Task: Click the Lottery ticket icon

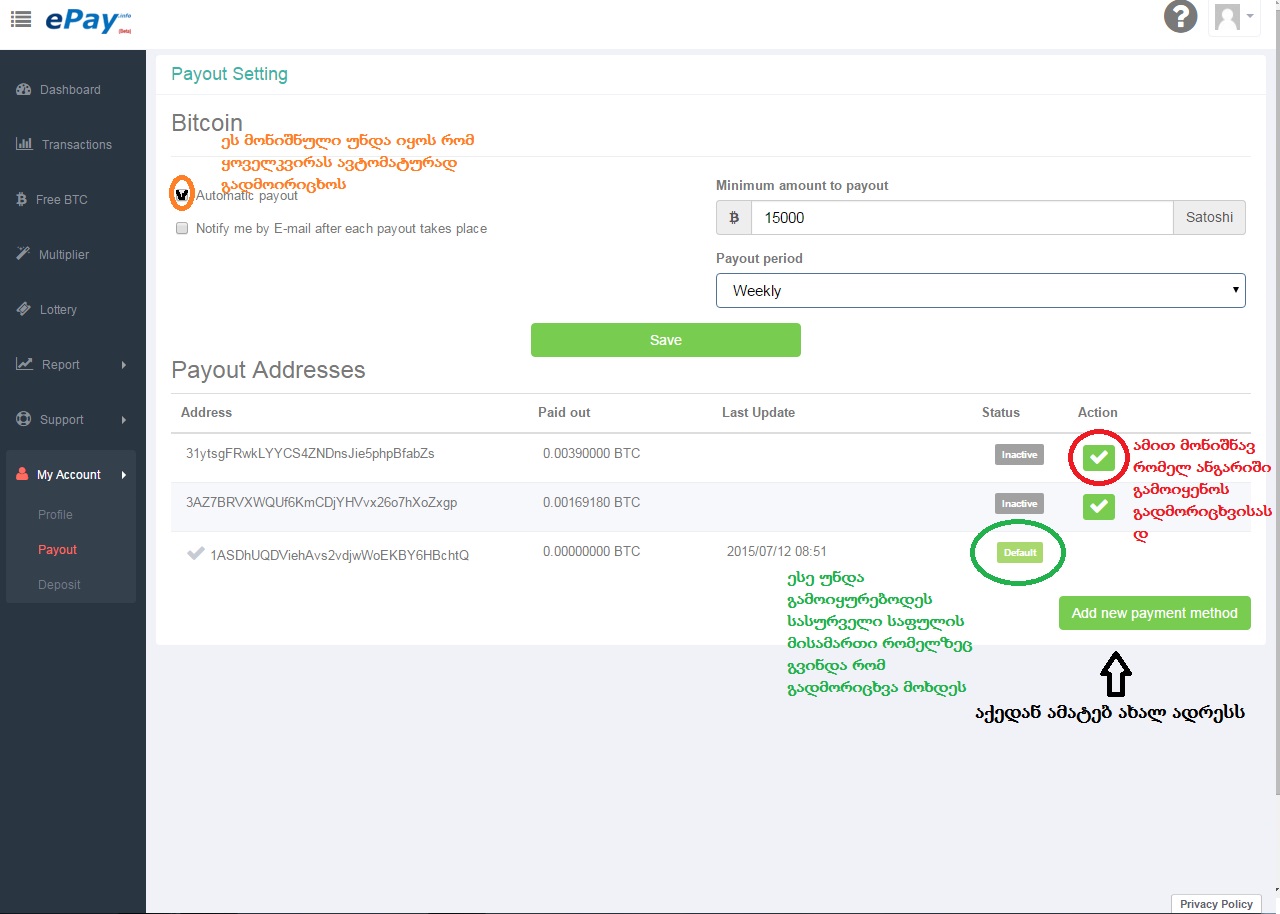Action: pos(24,309)
